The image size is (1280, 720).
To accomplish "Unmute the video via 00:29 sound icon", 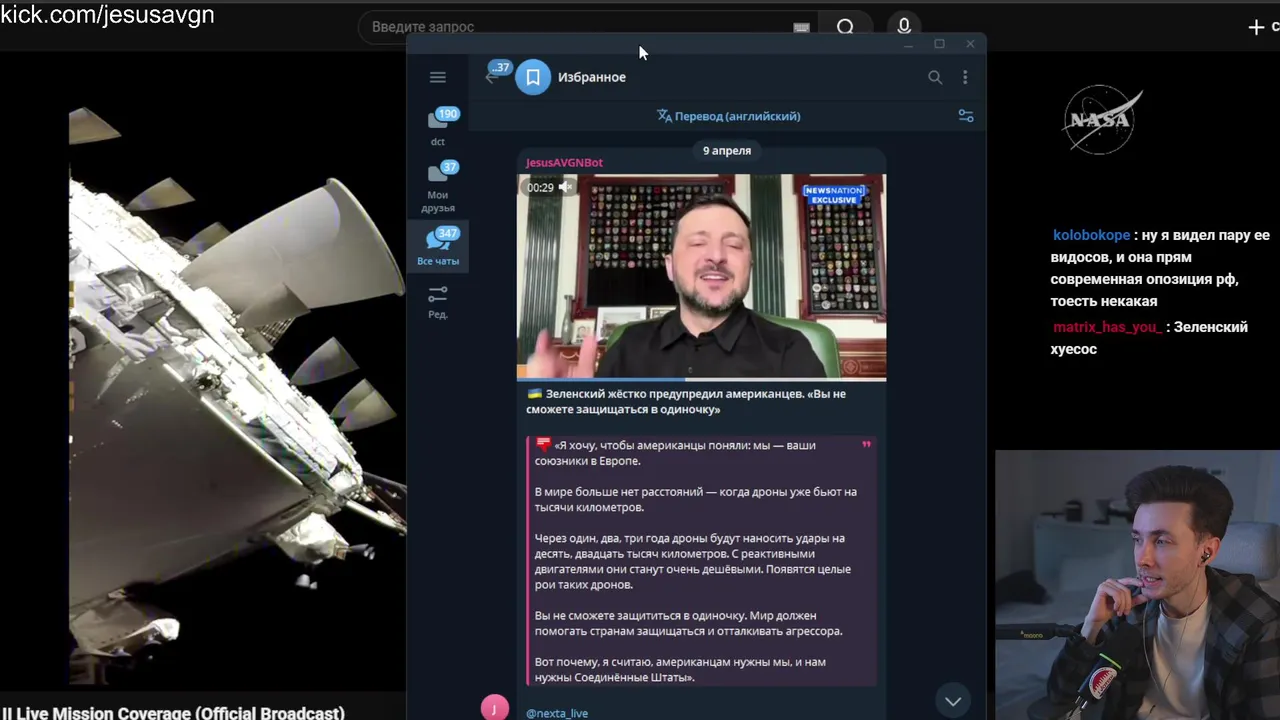I will pos(565,187).
